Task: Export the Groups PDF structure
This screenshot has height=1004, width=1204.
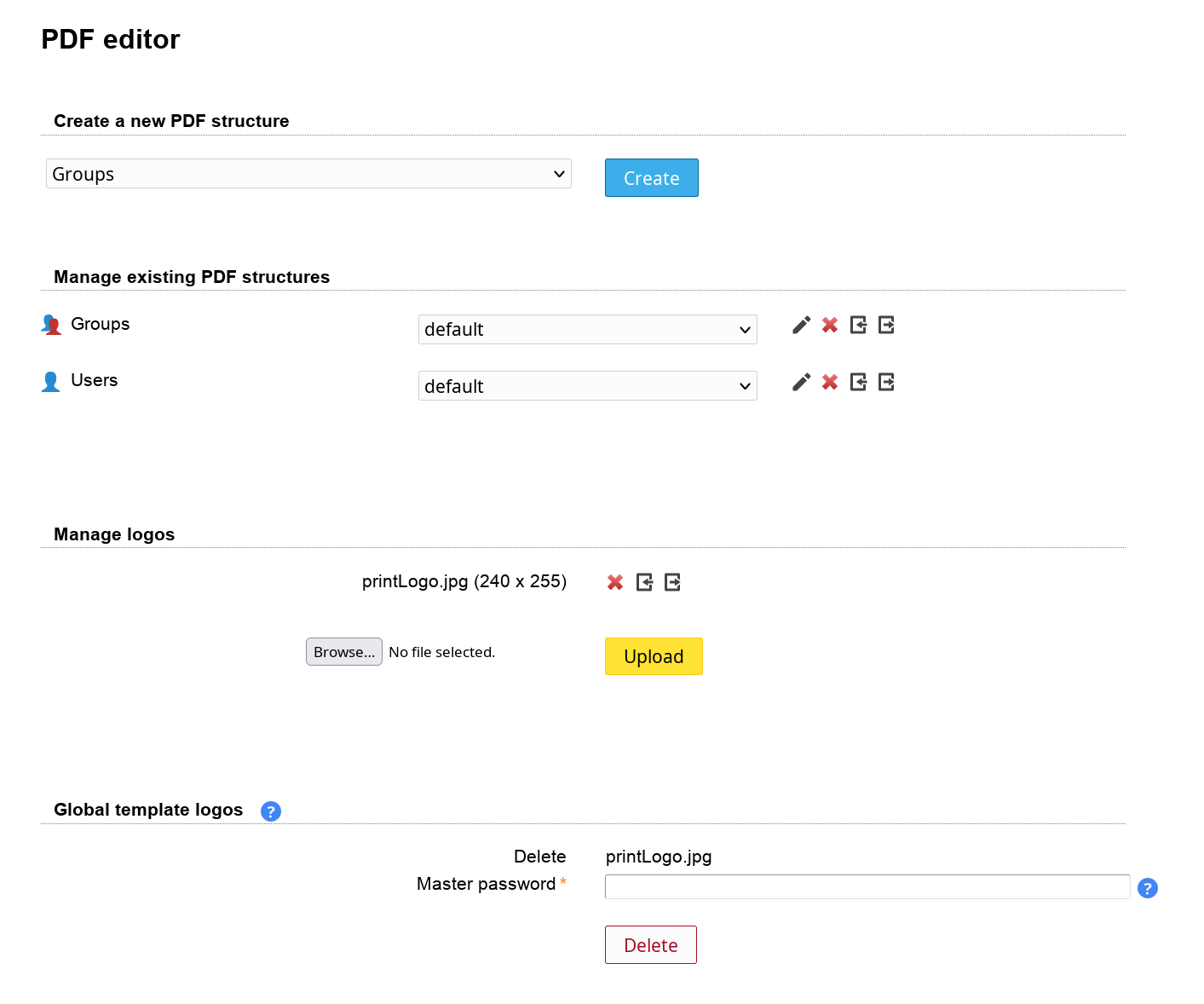Action: coord(886,326)
